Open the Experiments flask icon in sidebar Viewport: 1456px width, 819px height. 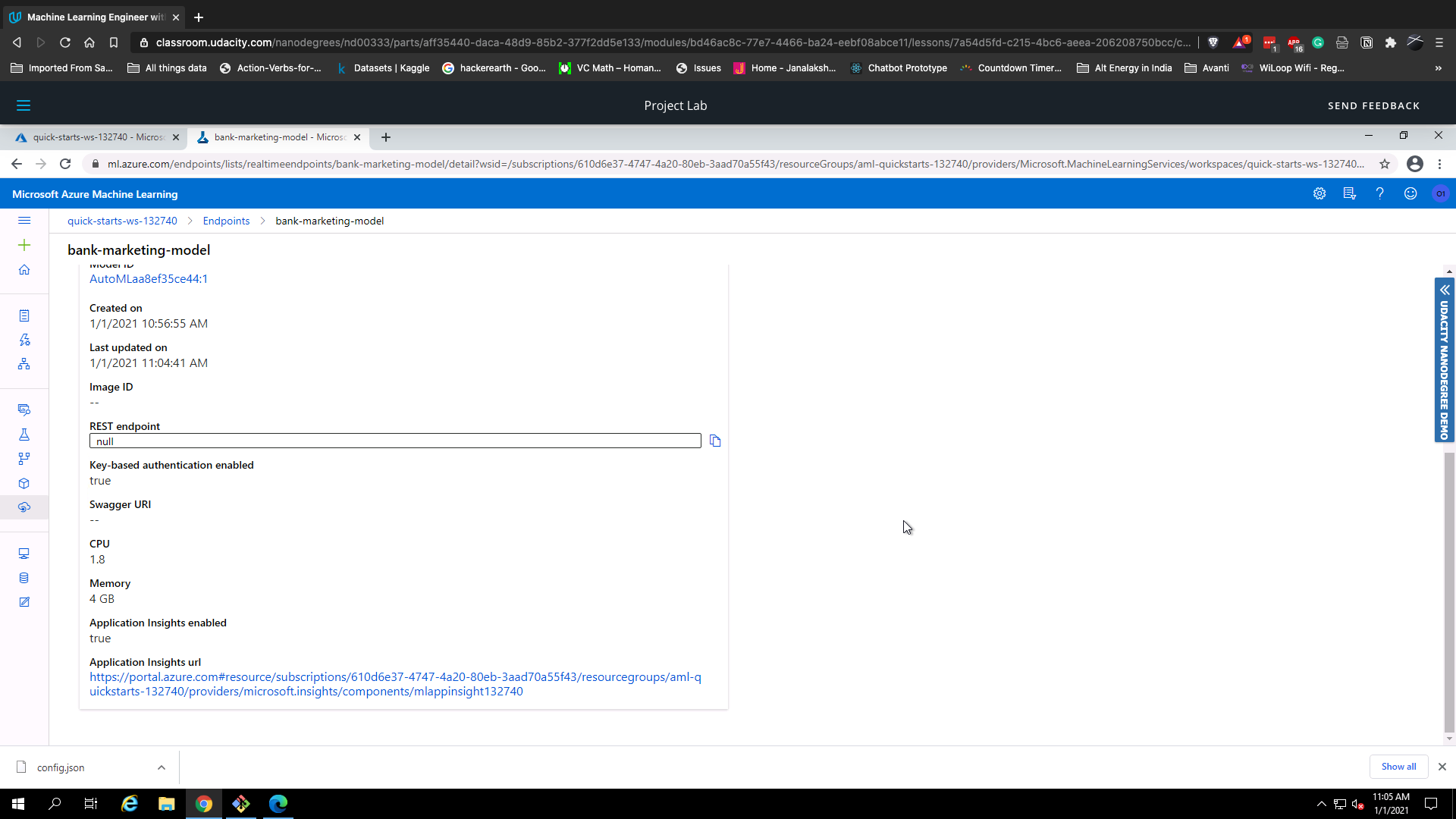click(x=24, y=435)
